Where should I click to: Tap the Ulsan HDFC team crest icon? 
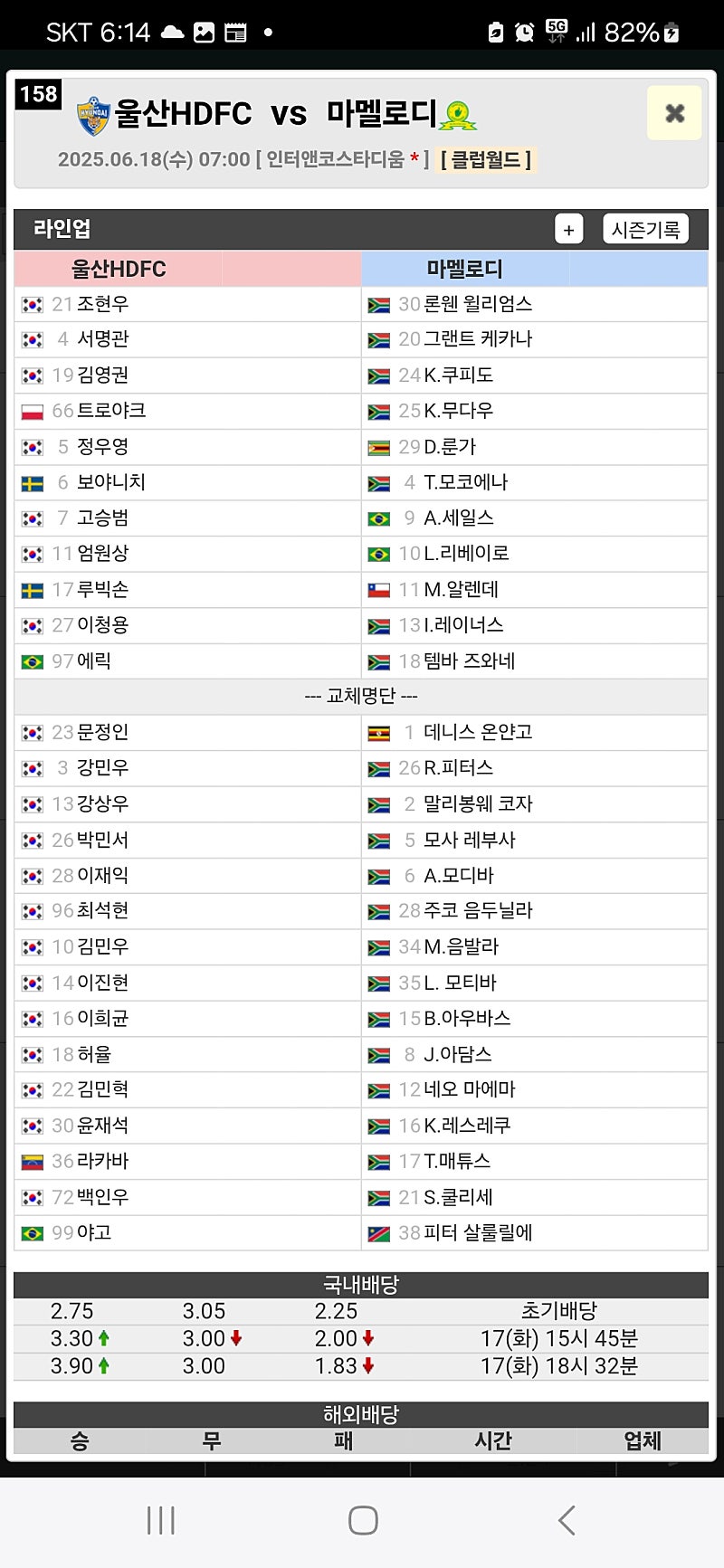(93, 116)
